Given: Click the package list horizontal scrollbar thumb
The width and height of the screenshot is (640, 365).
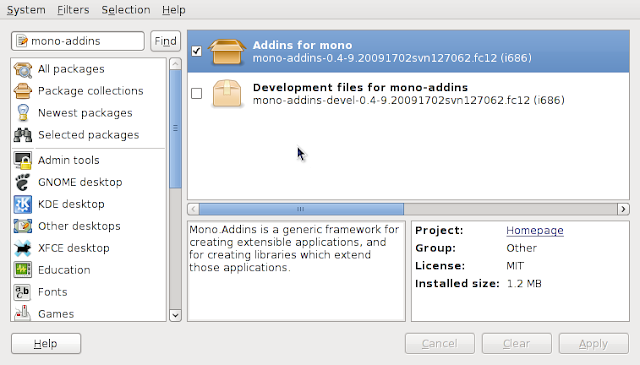Looking at the screenshot, I should tap(301, 209).
